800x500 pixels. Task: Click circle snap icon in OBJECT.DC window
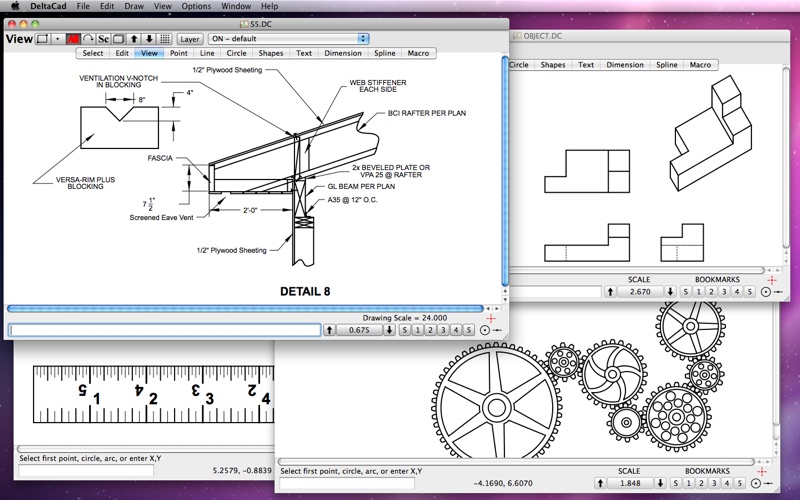[766, 292]
